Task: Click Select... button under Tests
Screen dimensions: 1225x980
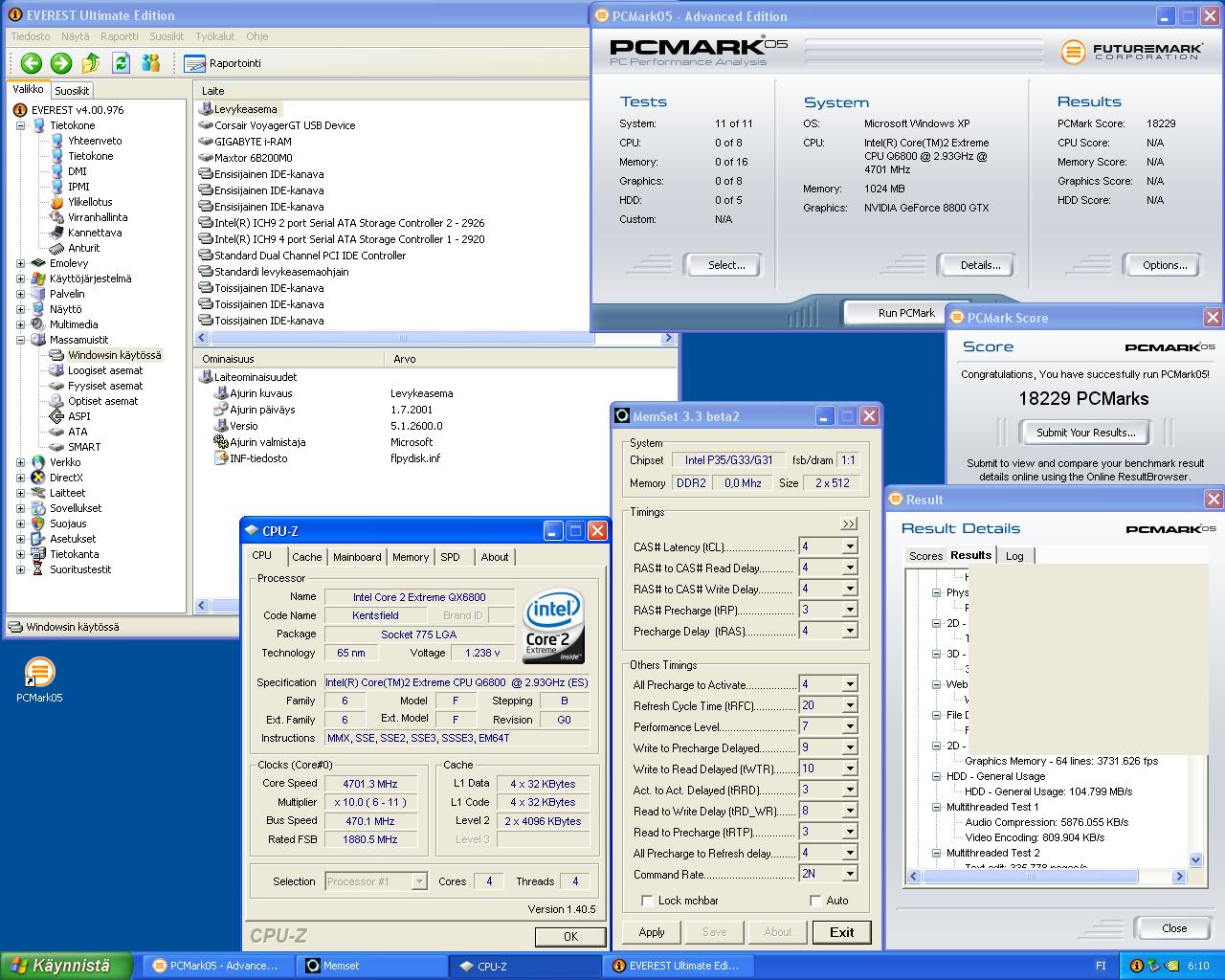Action: click(x=725, y=265)
